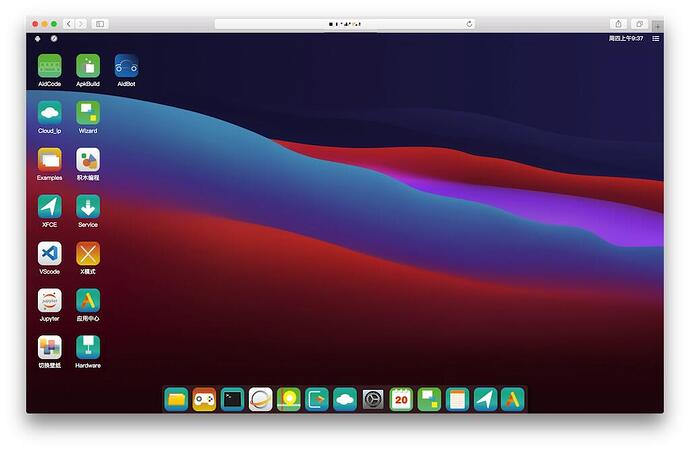Viewport: 690px width, 450px height.
Task: Open the Examples folder icon
Action: coord(49,160)
